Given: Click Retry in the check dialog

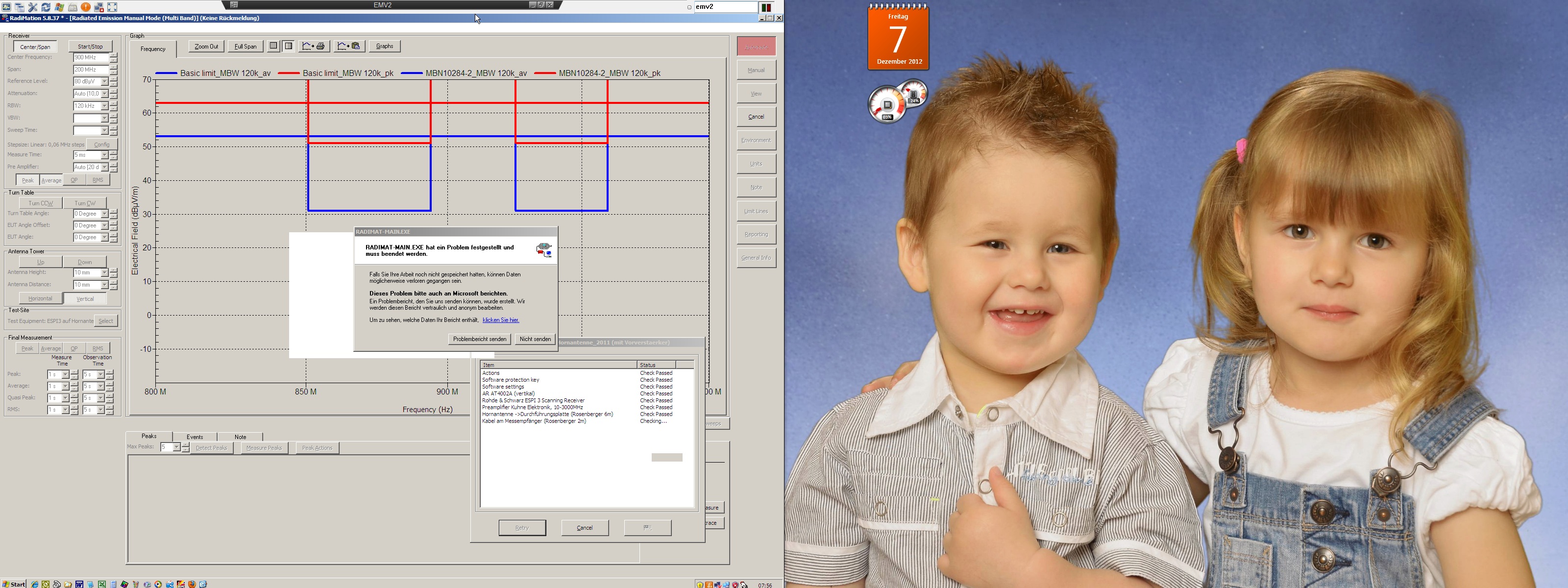Looking at the screenshot, I should [522, 528].
